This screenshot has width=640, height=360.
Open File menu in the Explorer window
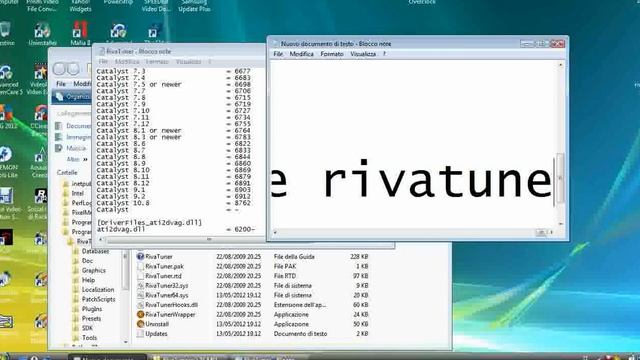(x=61, y=84)
